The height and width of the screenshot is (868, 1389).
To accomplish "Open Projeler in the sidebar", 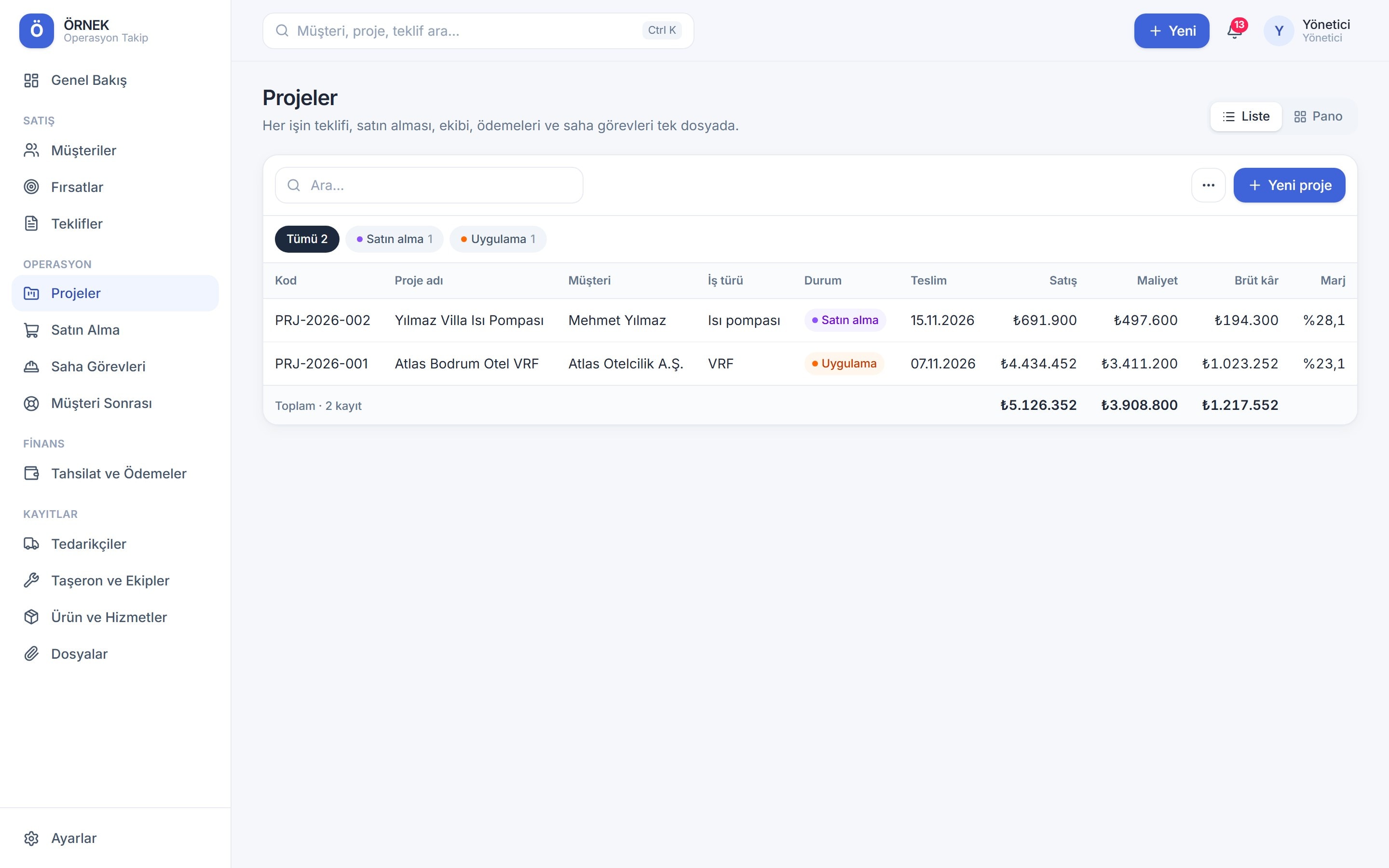I will [115, 293].
